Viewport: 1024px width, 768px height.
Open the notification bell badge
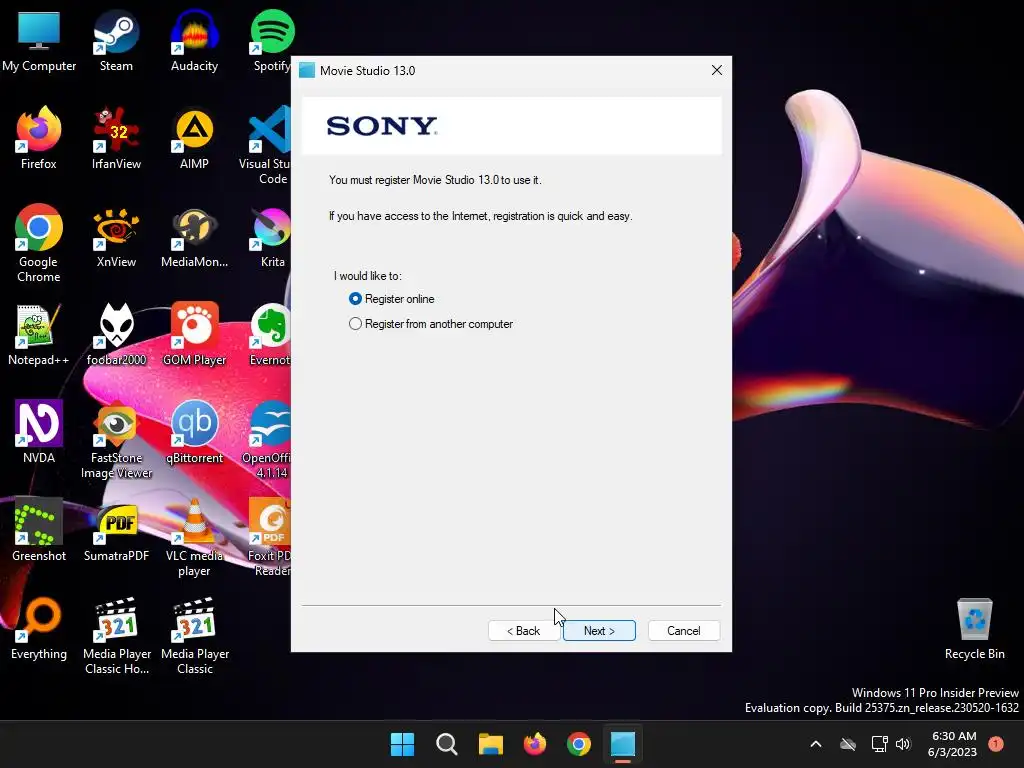(996, 744)
